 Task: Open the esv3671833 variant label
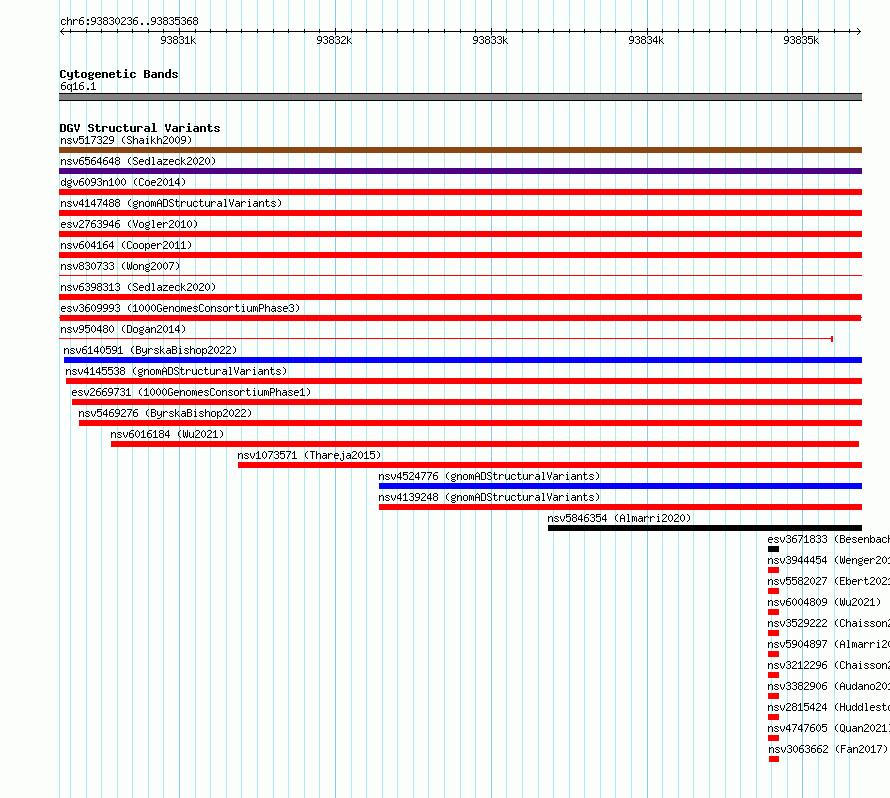(x=828, y=539)
